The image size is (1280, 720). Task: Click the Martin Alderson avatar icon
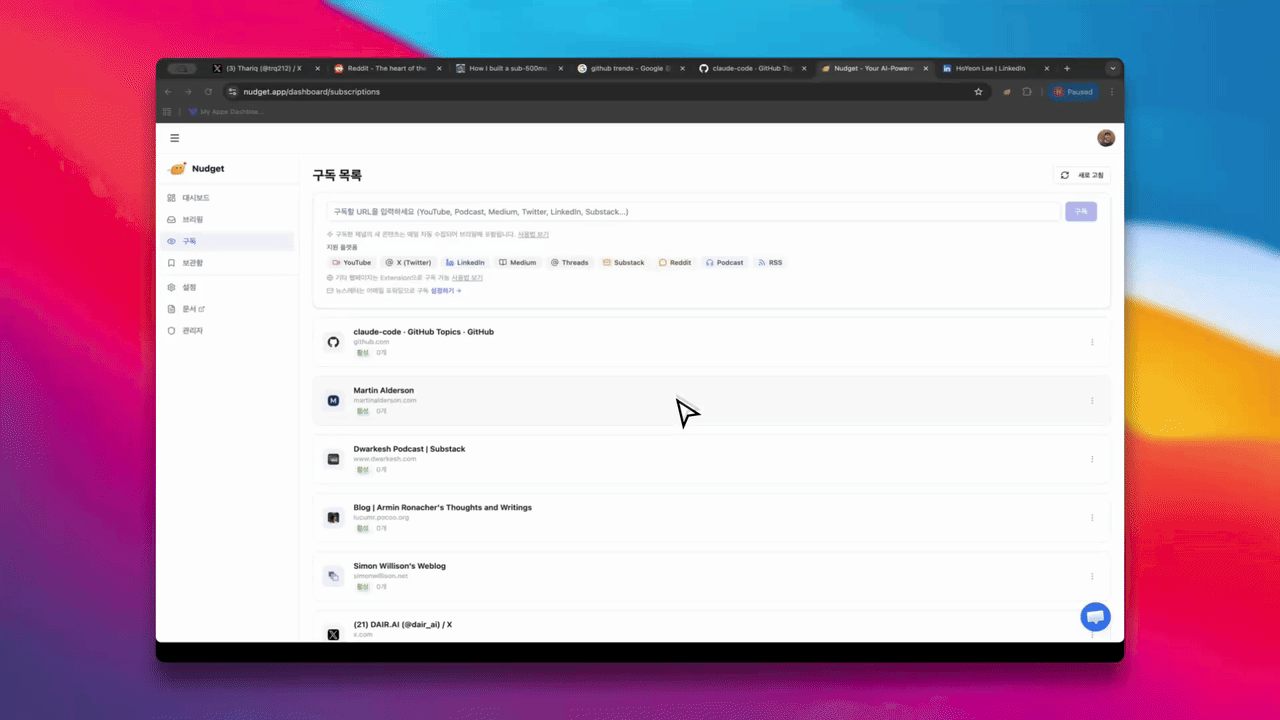[334, 400]
